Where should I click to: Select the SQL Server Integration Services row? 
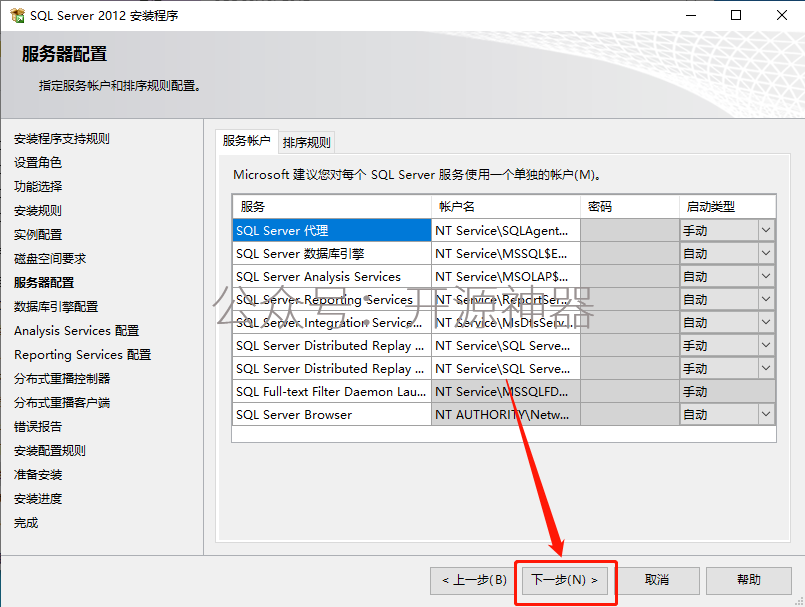[332, 323]
